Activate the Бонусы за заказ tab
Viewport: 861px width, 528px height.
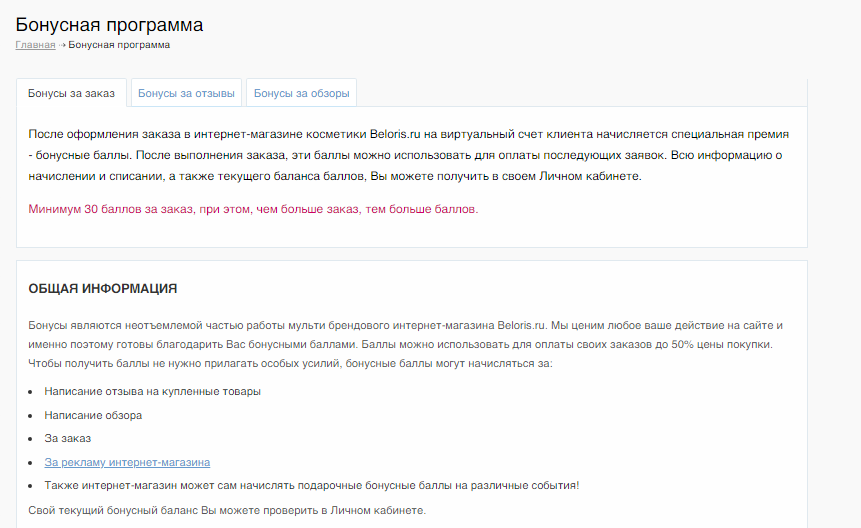71,94
